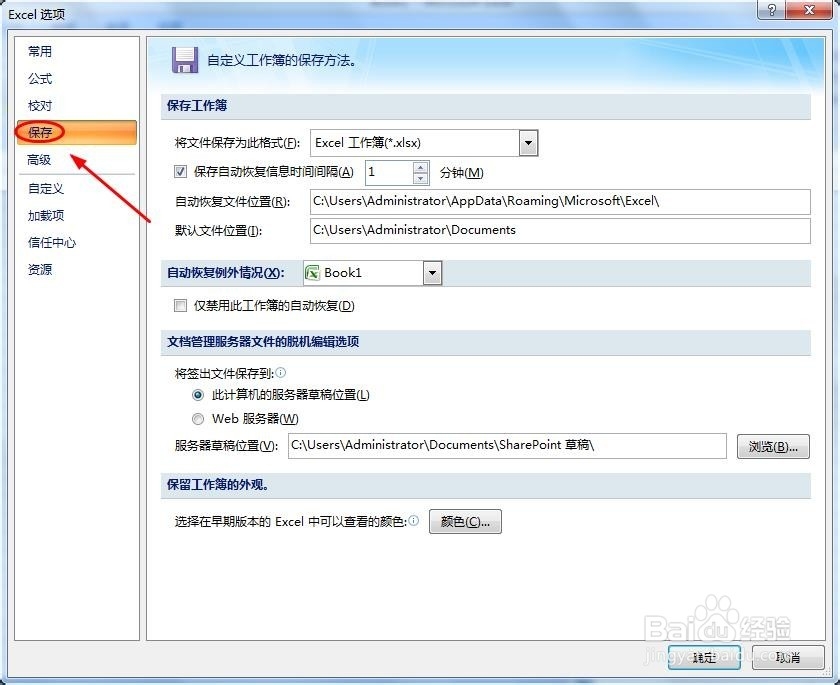
Task: Open the 加载项 options category
Action: click(46, 215)
